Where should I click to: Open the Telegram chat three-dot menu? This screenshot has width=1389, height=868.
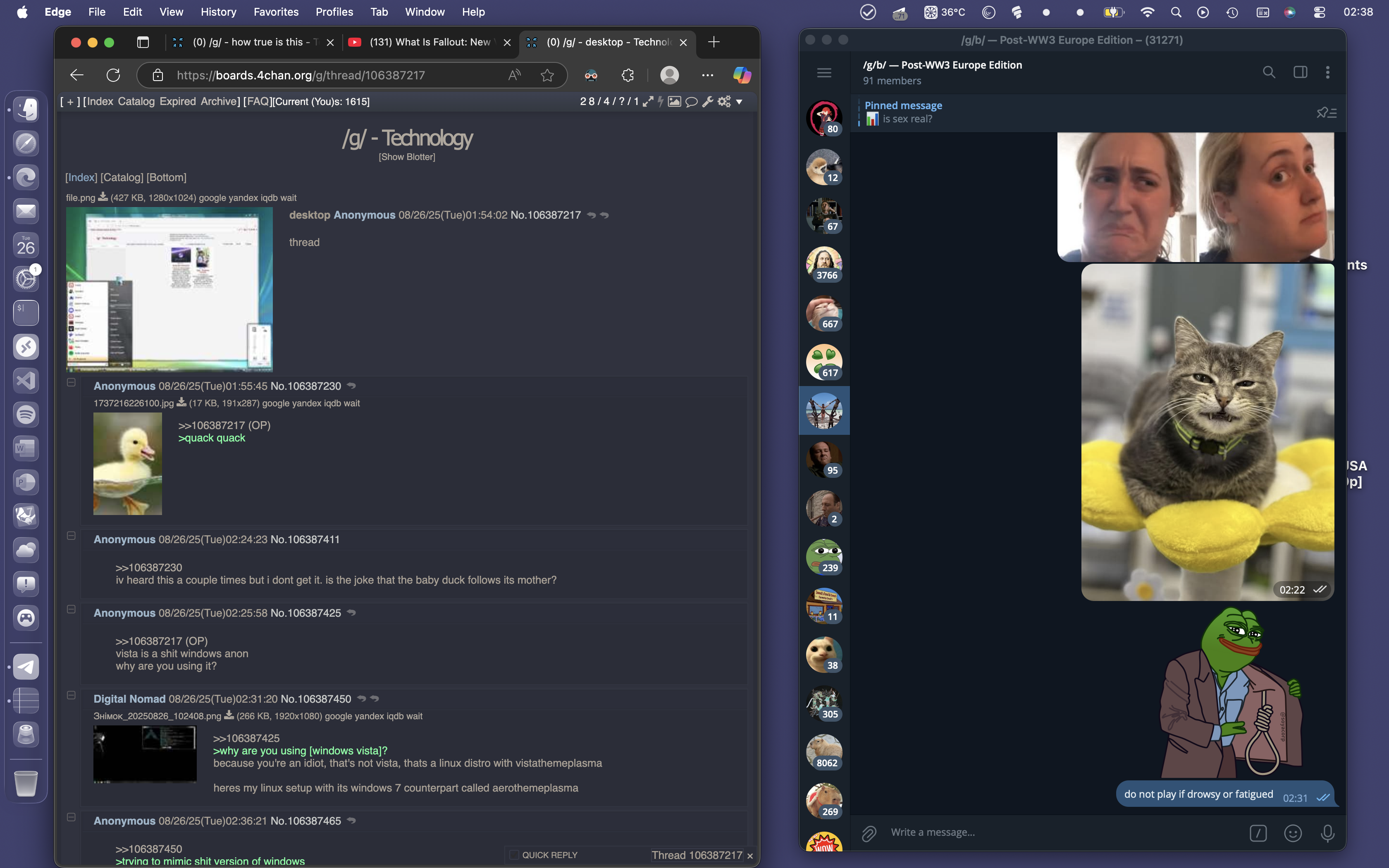(1327, 72)
